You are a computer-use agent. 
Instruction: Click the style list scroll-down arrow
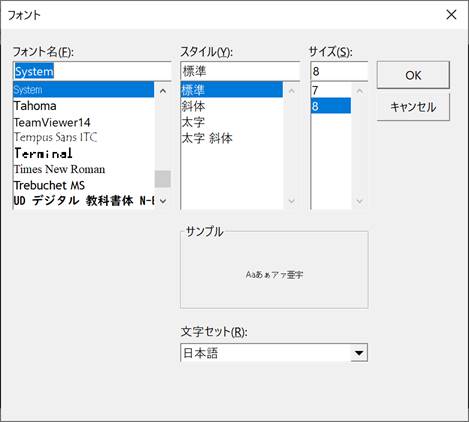click(x=292, y=201)
